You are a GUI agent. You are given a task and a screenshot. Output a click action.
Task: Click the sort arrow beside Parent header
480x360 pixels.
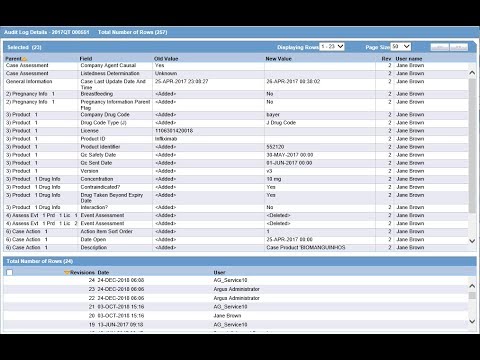coord(24,59)
